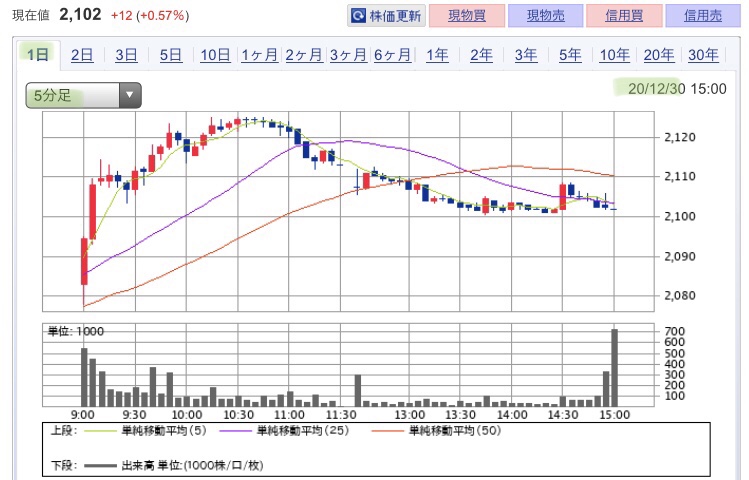Click the 信用買 button
Screen dimensions: 749x480
pyautogui.click(x=624, y=16)
